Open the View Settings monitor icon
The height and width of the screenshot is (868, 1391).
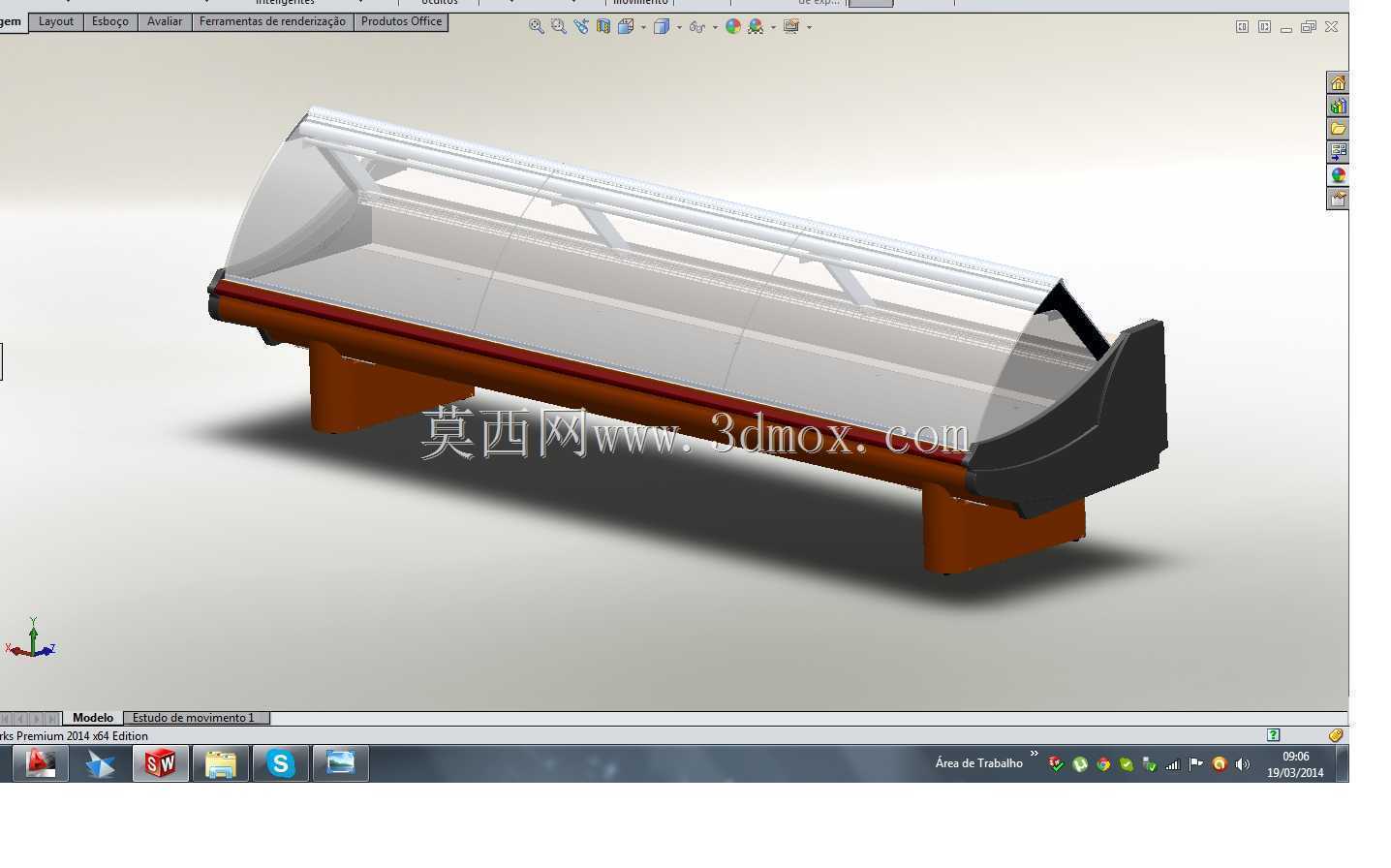click(x=791, y=27)
